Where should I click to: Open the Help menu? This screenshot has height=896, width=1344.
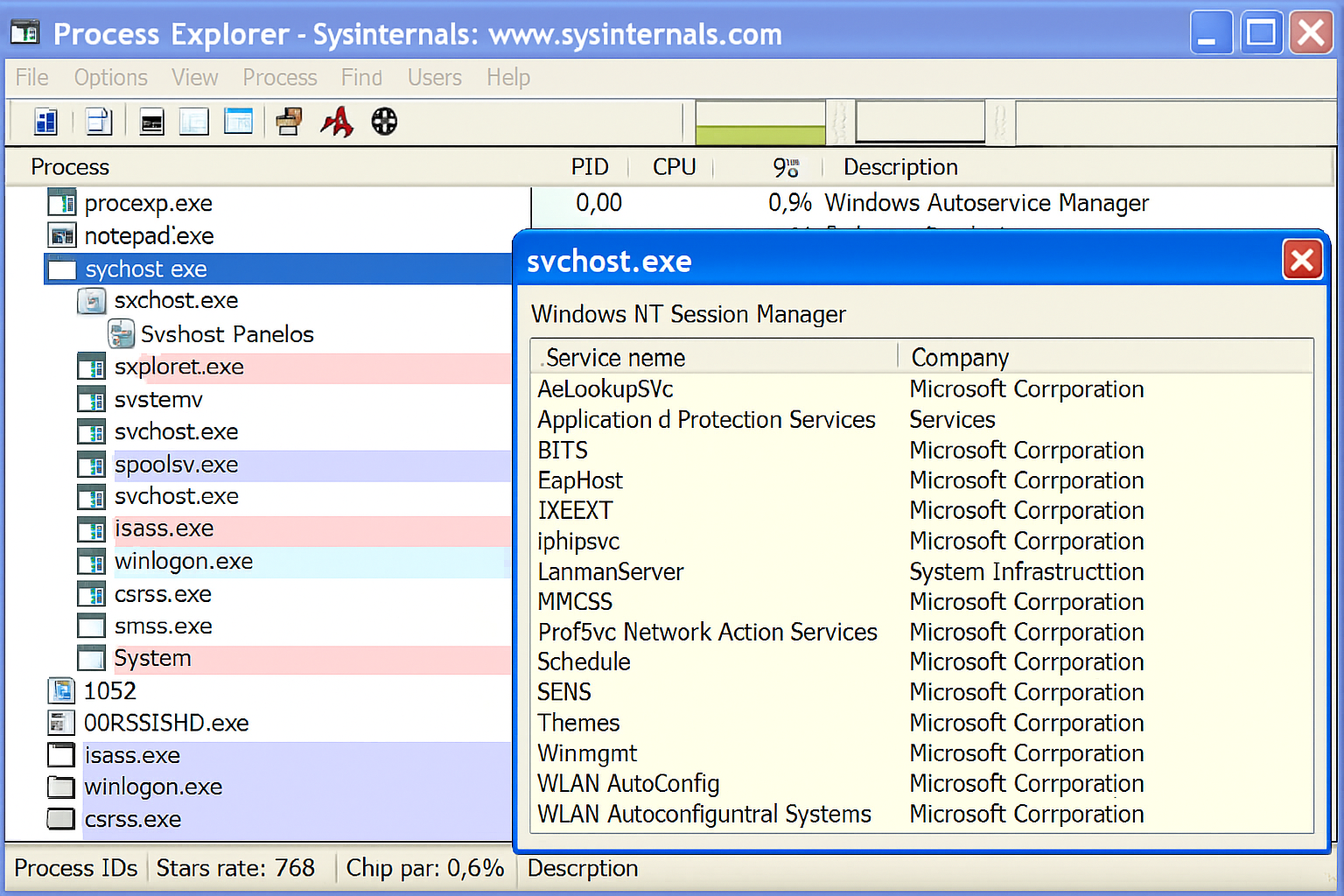pyautogui.click(x=508, y=78)
